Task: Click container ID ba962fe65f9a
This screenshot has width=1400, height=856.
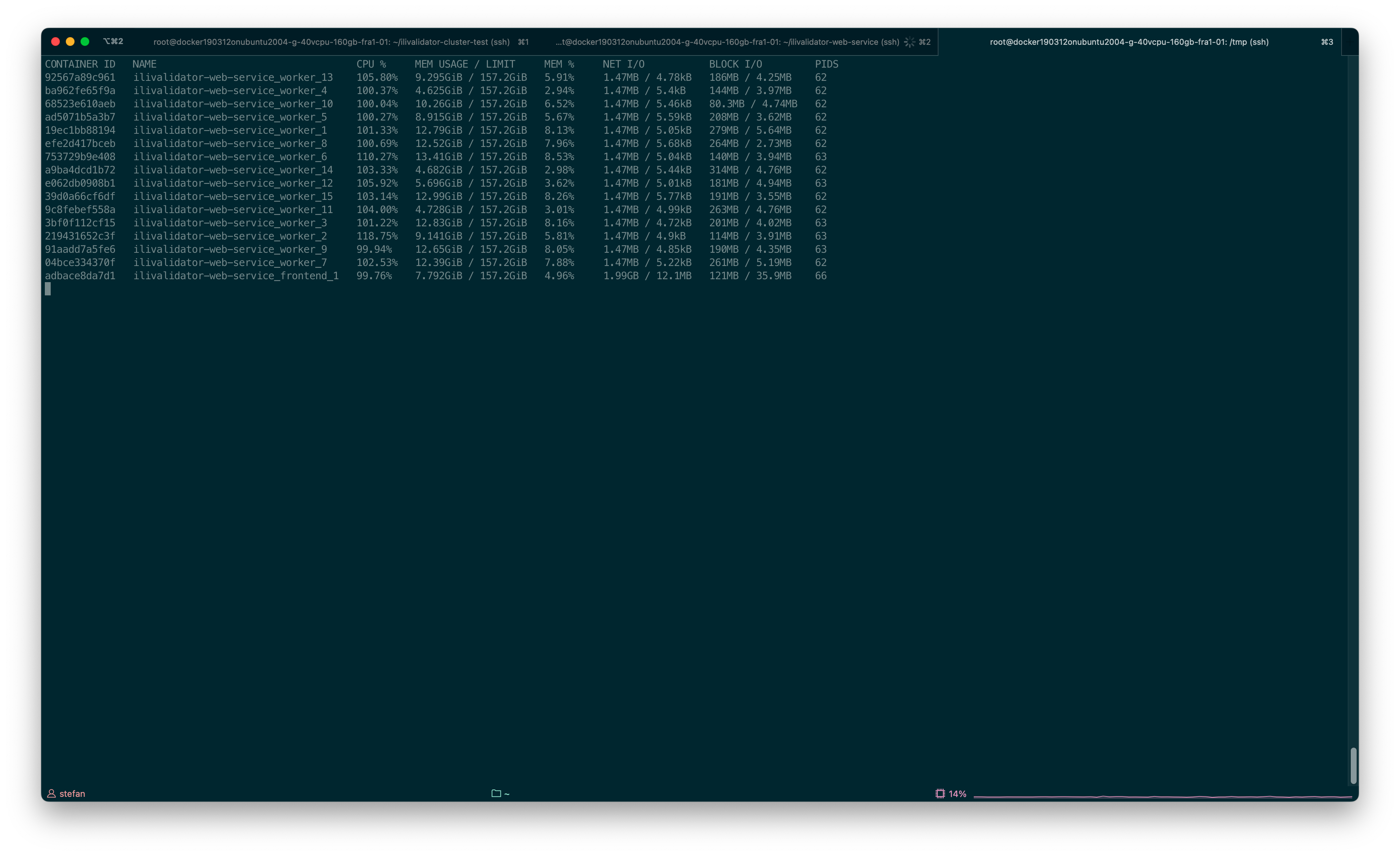Action: point(80,90)
